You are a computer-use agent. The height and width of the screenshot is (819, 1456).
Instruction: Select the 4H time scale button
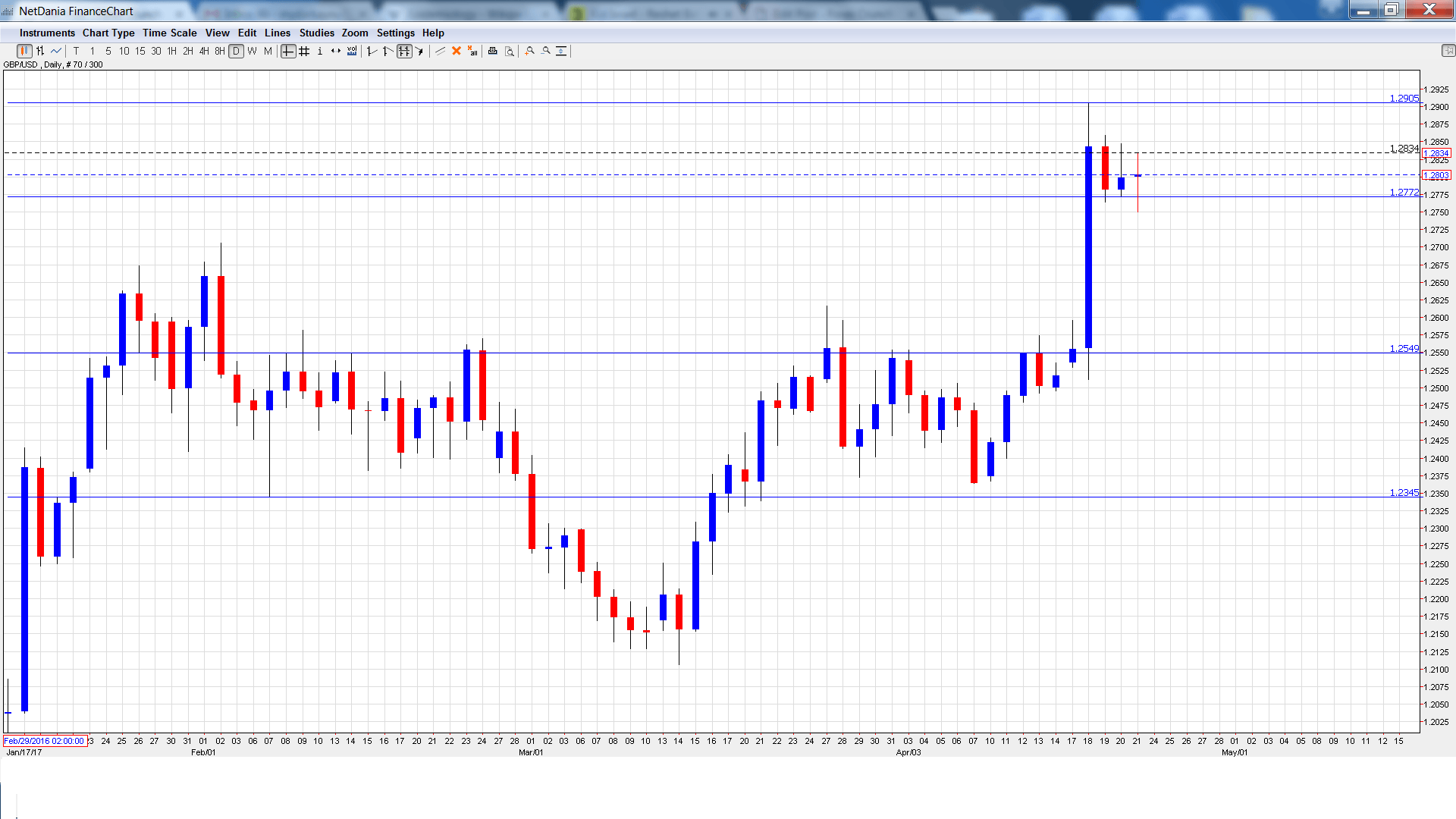pyautogui.click(x=204, y=51)
